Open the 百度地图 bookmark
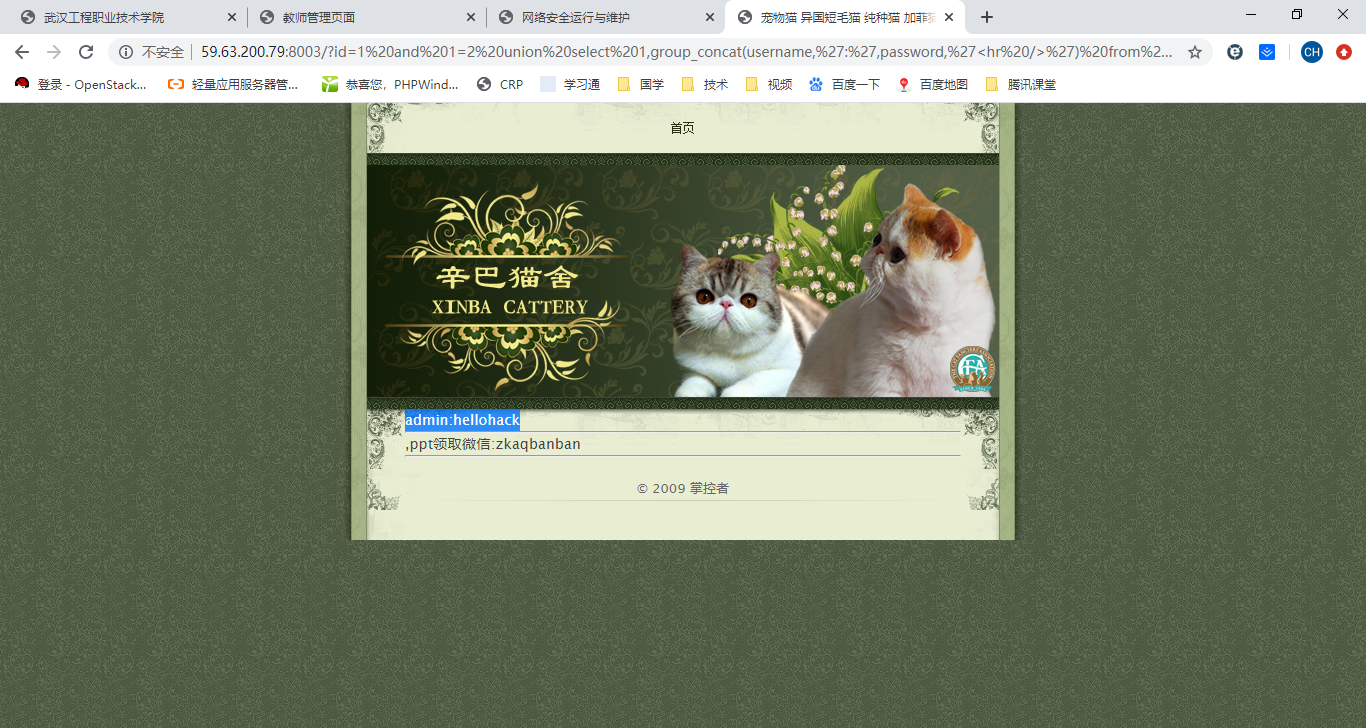This screenshot has width=1366, height=728. 933,85
